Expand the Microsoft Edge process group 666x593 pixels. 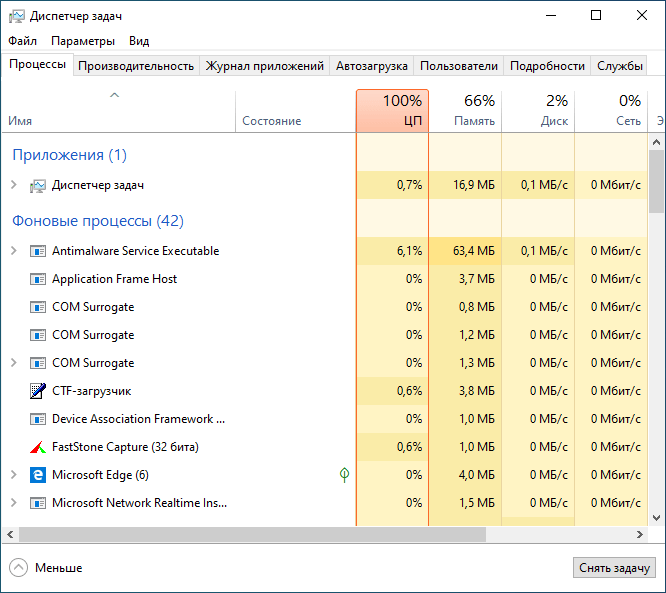click(13, 475)
